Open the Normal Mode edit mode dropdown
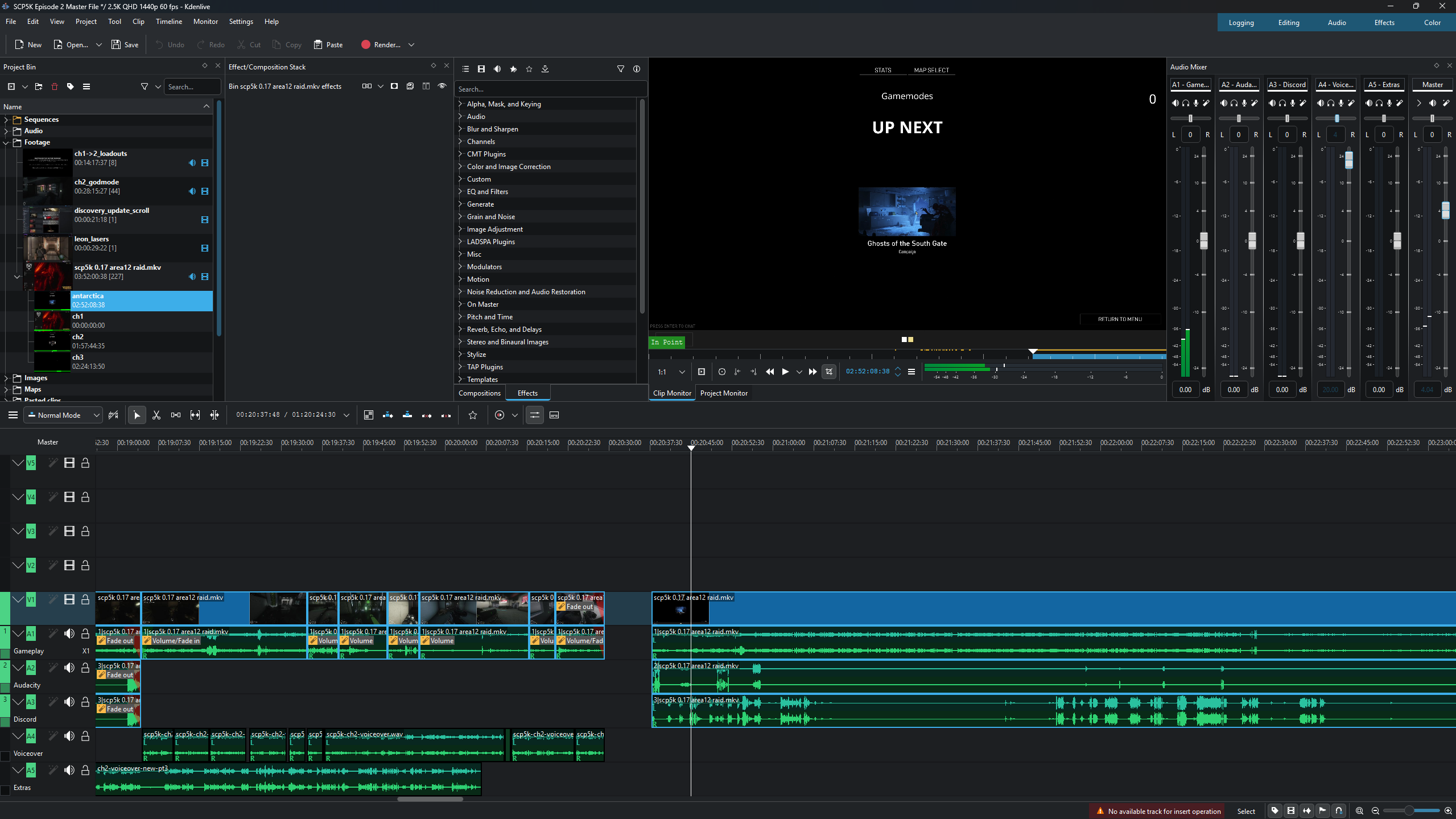This screenshot has height=819, width=1456. pos(64,415)
